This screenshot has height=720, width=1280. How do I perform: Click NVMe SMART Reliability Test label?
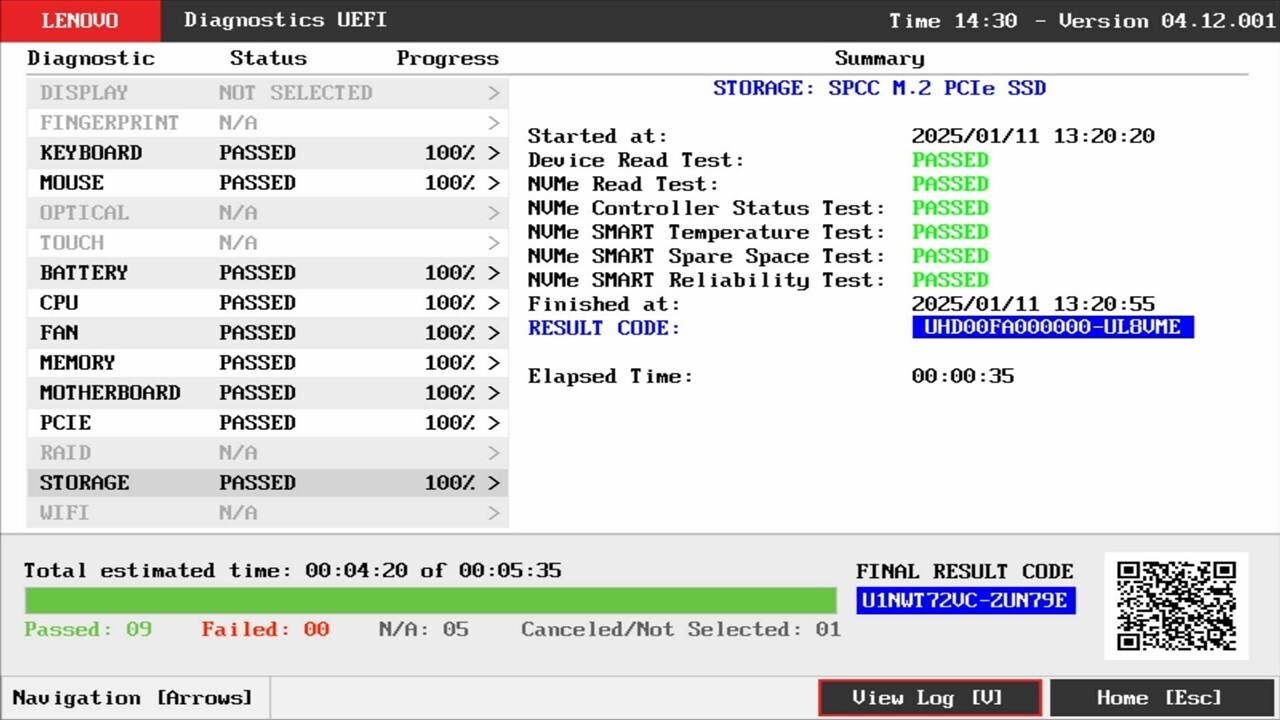[706, 280]
